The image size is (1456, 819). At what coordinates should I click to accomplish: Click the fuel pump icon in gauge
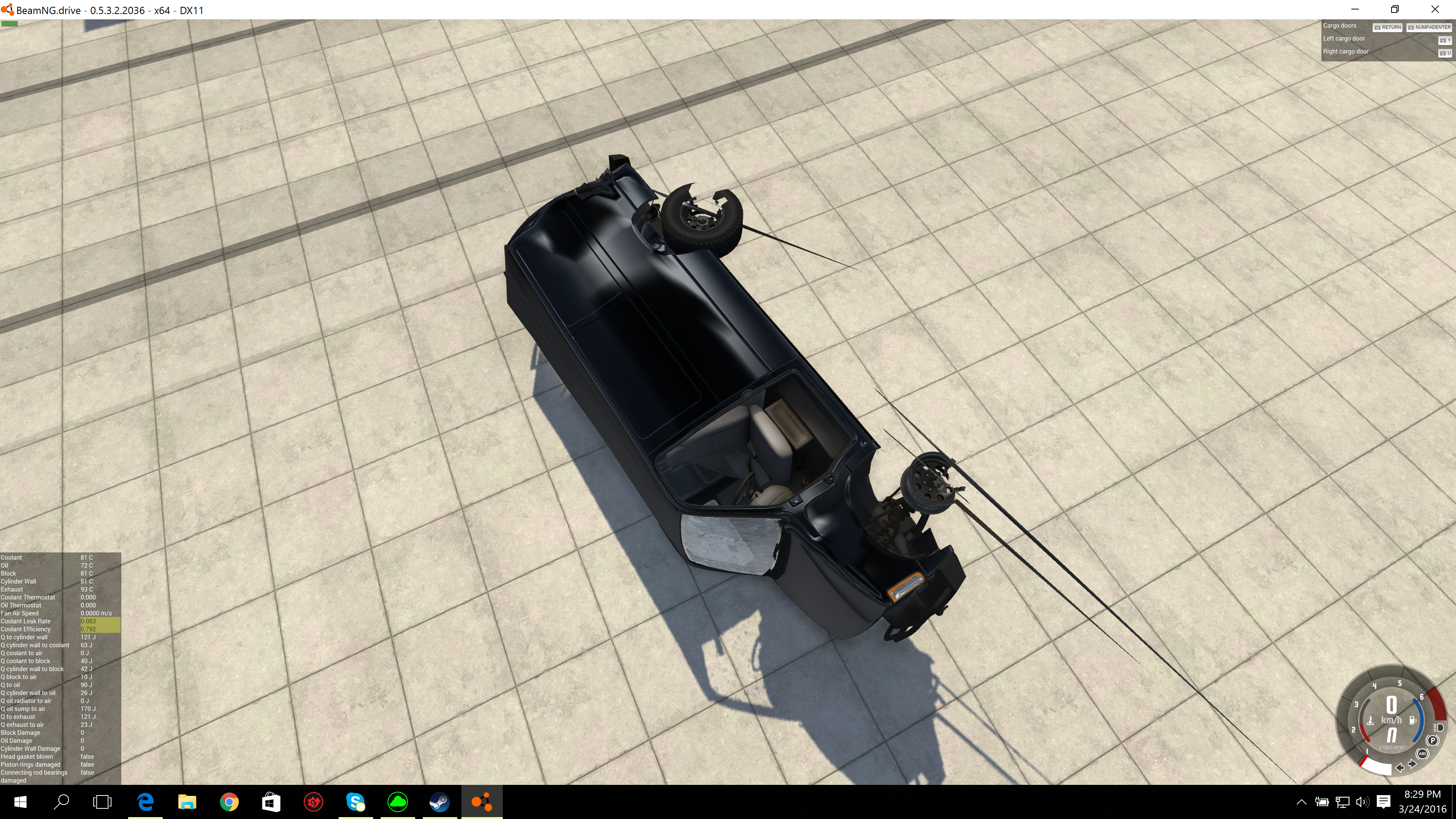pyautogui.click(x=1412, y=720)
